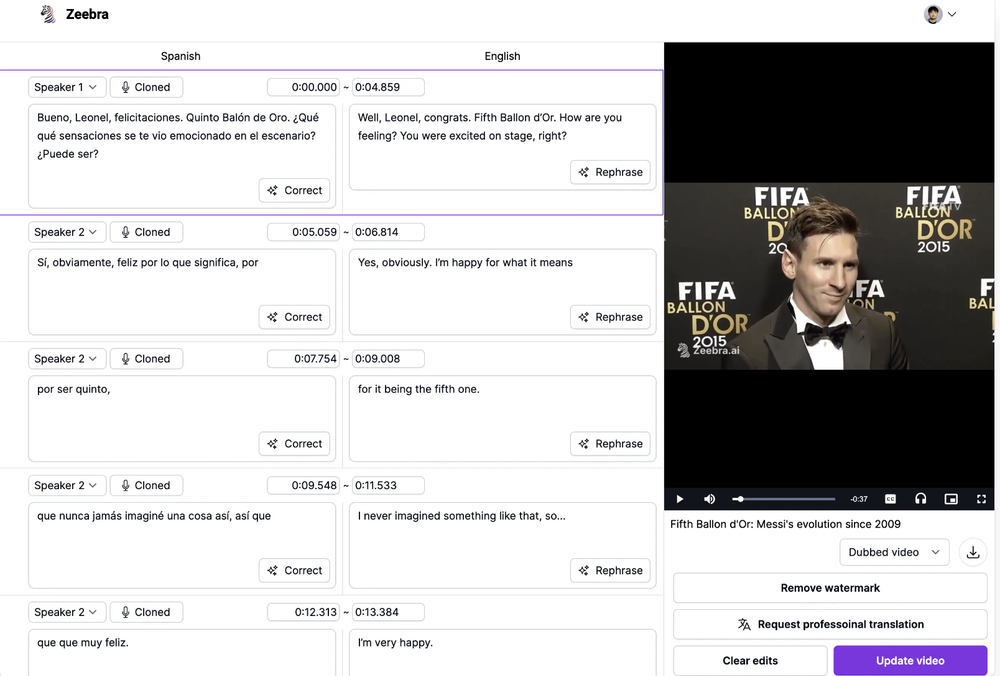Open Speaker 2 dropdown at 0:05.059

tap(66, 232)
